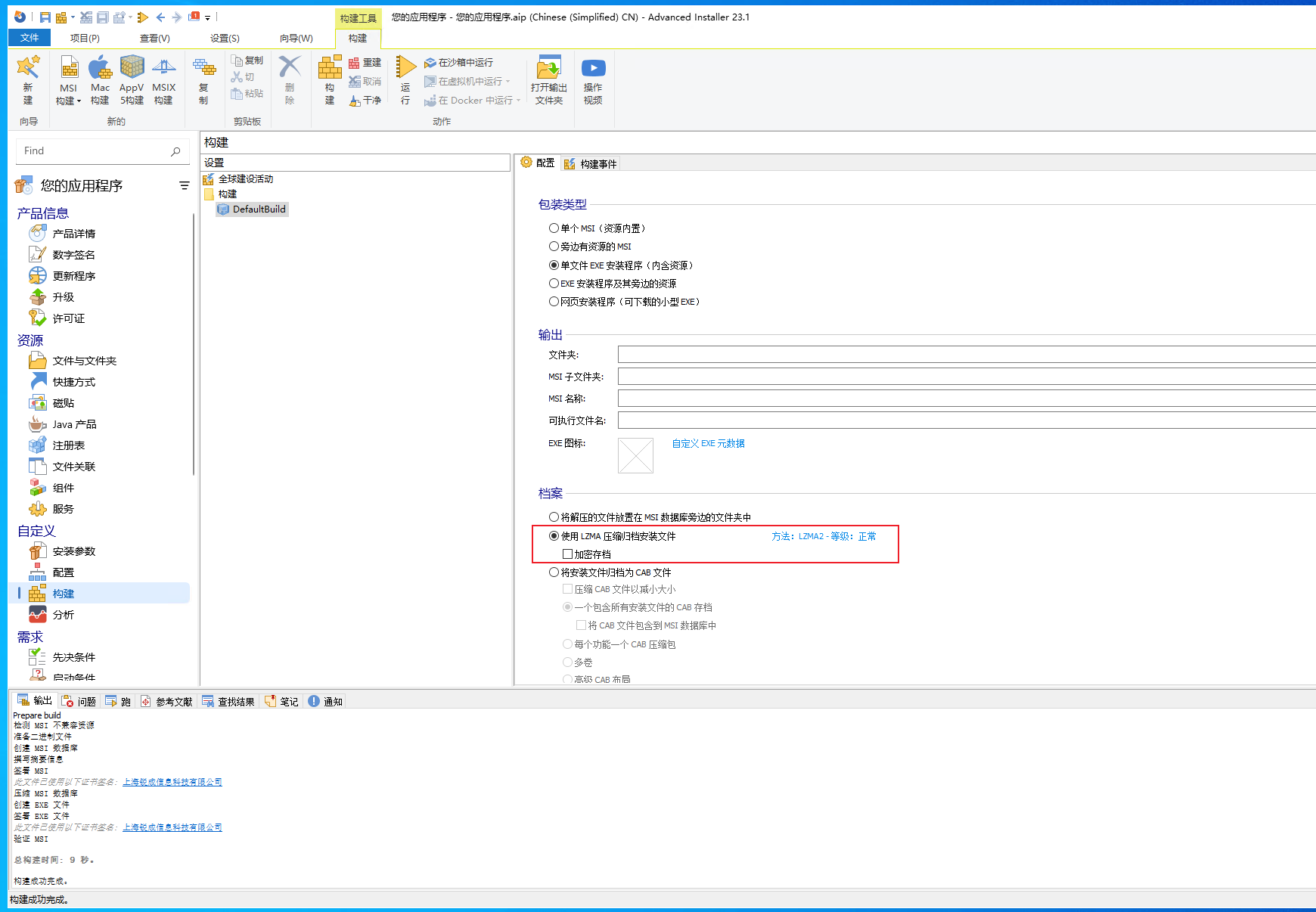Expand the 在虚拟机中运行 dropdown
Image resolution: width=1316 pixels, height=912 pixels.
pos(508,81)
